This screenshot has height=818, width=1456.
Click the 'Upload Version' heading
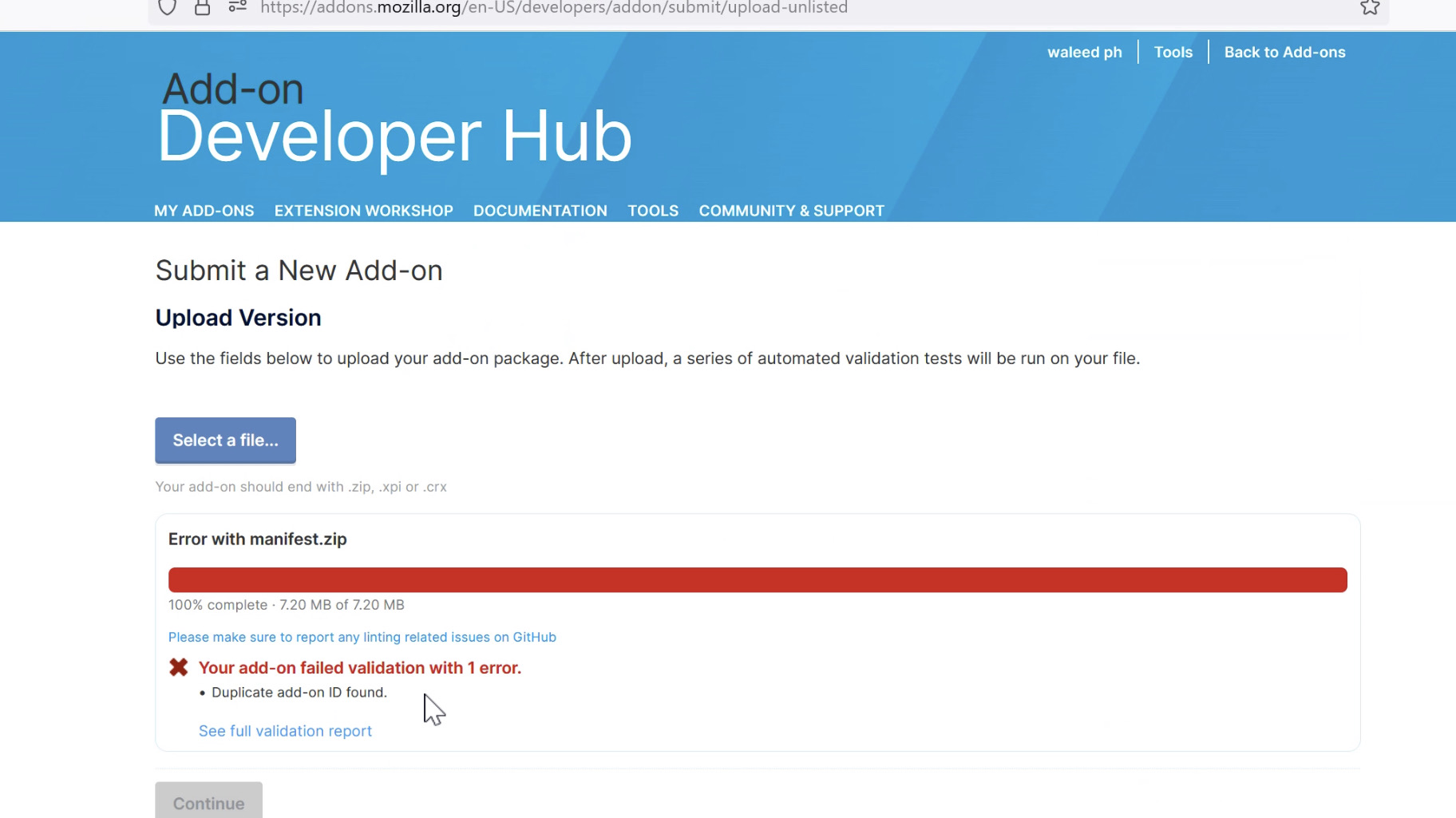(239, 318)
